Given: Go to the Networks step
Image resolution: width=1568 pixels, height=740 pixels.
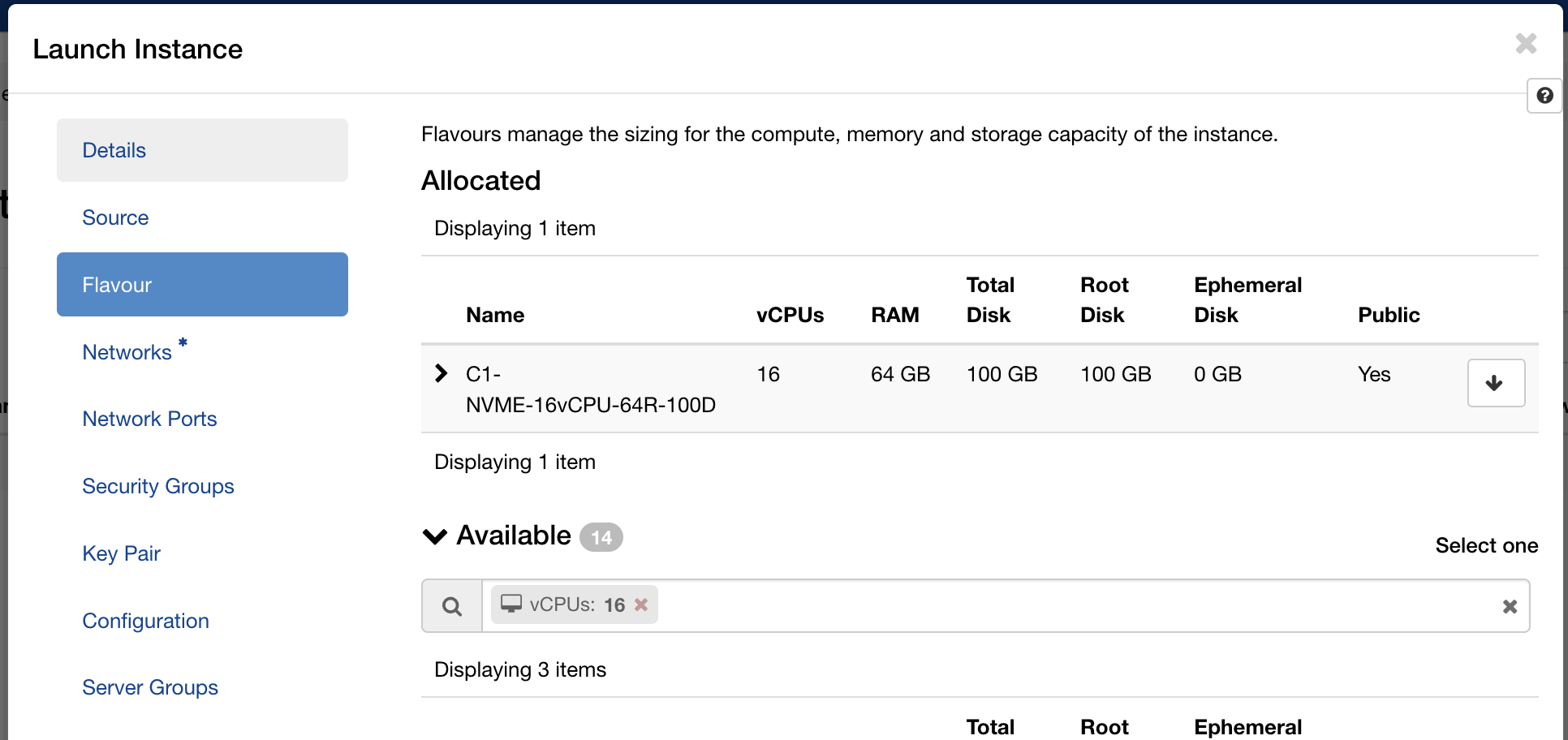Looking at the screenshot, I should click(202, 352).
